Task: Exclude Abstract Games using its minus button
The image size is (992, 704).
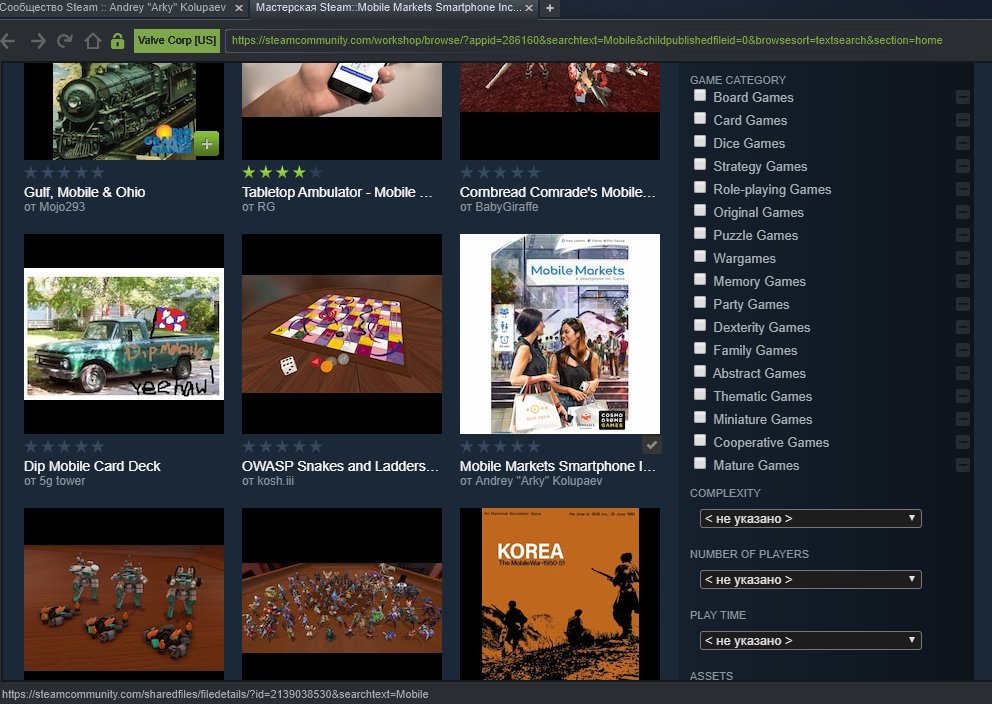Action: click(962, 373)
